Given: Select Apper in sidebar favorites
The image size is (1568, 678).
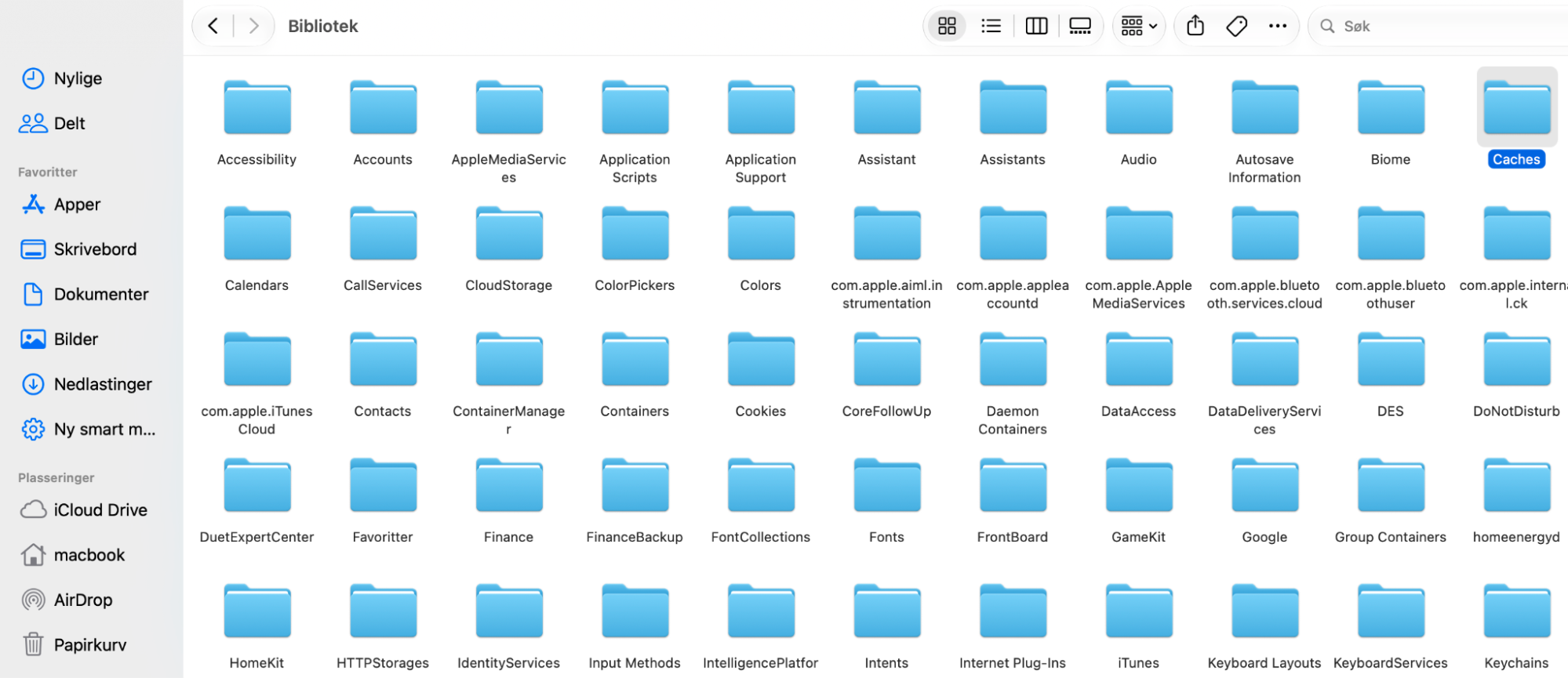Looking at the screenshot, I should [92, 205].
